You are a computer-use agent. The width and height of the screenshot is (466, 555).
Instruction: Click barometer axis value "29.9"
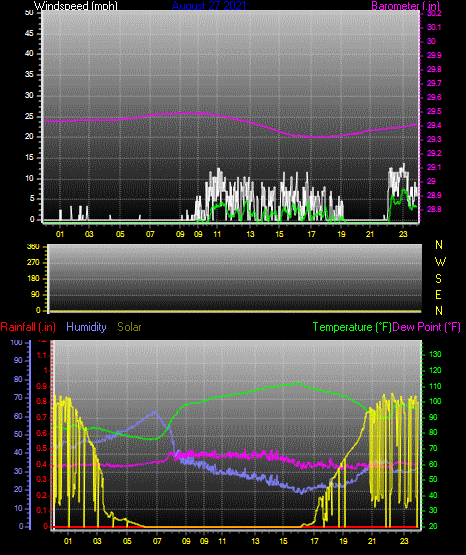click(x=434, y=55)
